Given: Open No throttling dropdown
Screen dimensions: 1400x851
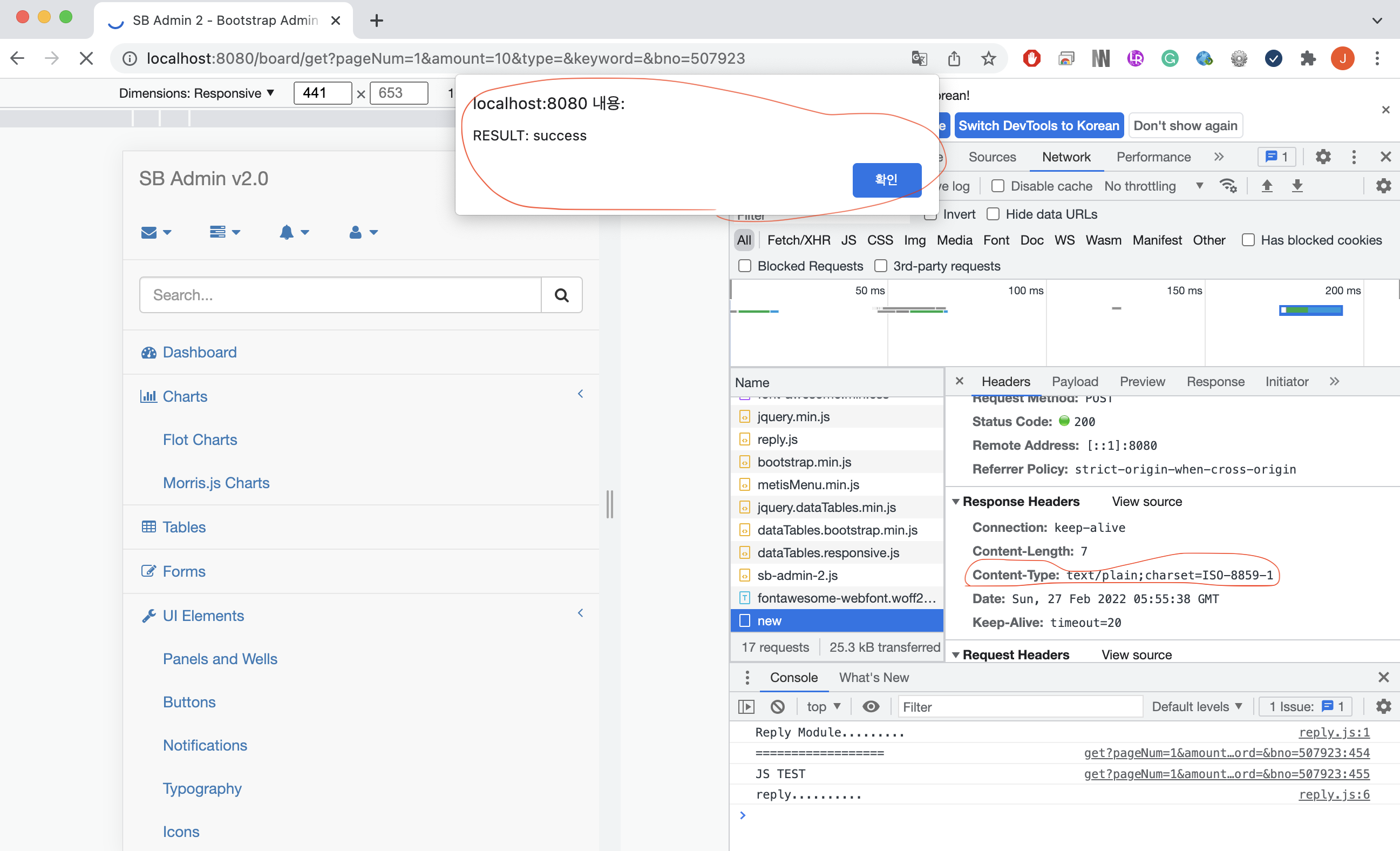Looking at the screenshot, I should point(1153,186).
